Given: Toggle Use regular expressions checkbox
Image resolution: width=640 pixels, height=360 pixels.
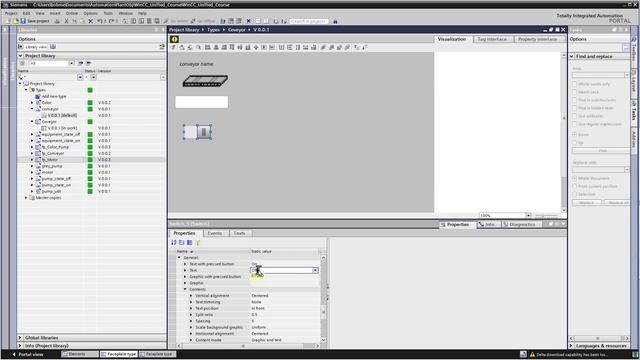Looking at the screenshot, I should [x=575, y=124].
